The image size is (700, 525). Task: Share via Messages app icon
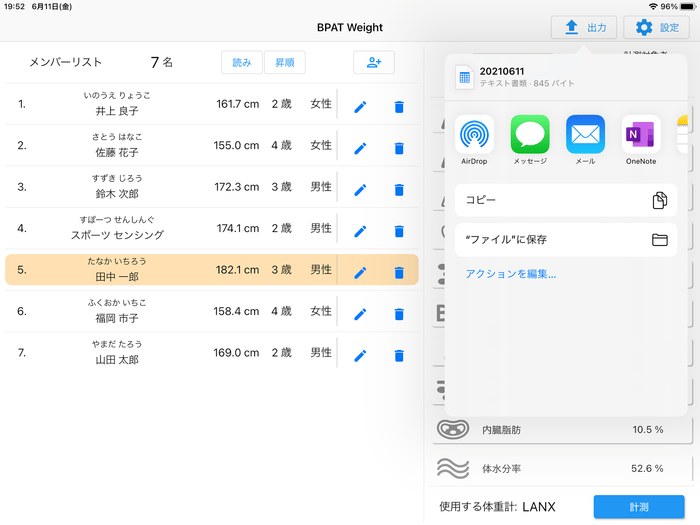click(530, 135)
